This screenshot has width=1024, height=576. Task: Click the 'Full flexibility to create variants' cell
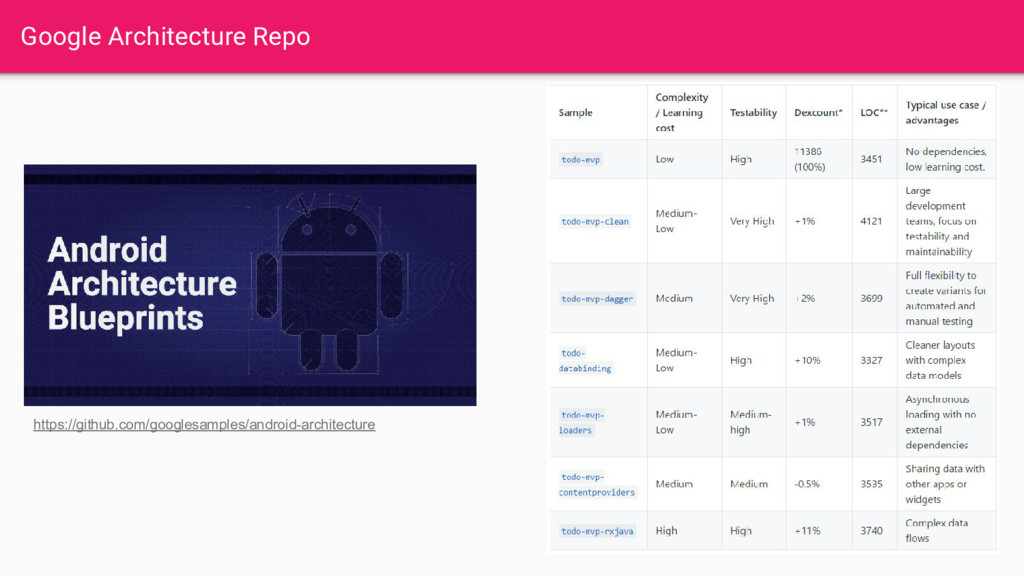point(946,298)
